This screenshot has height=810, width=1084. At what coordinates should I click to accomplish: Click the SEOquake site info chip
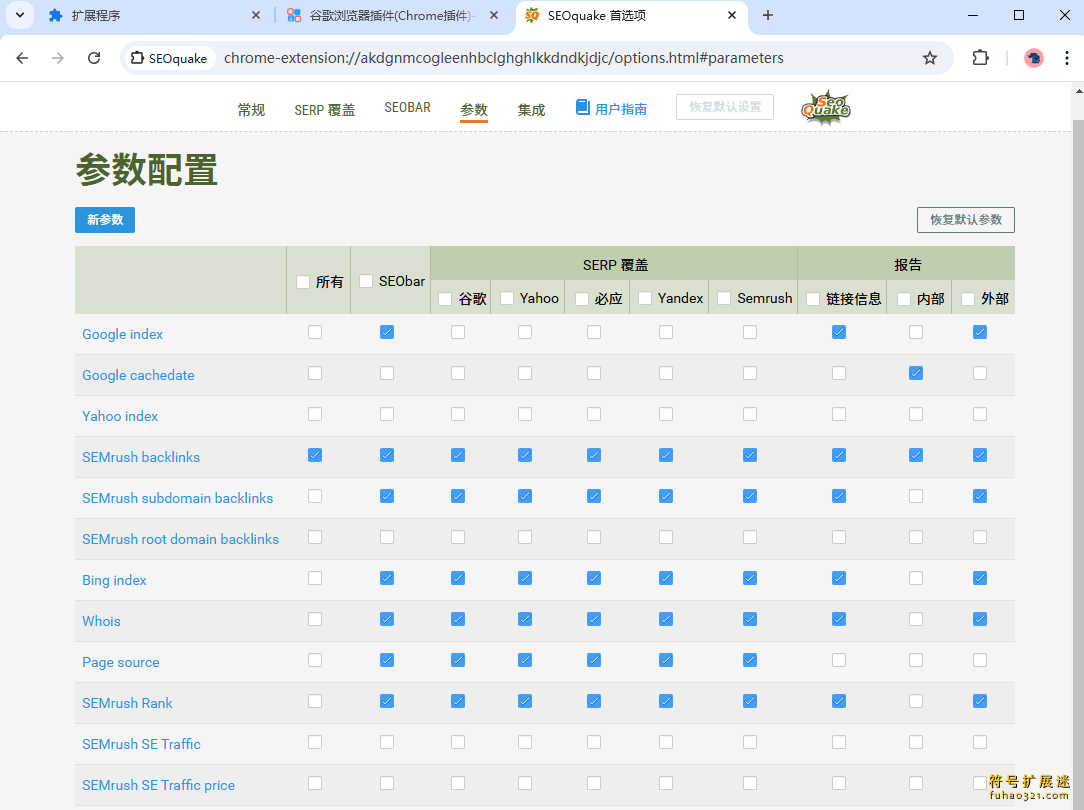click(170, 58)
